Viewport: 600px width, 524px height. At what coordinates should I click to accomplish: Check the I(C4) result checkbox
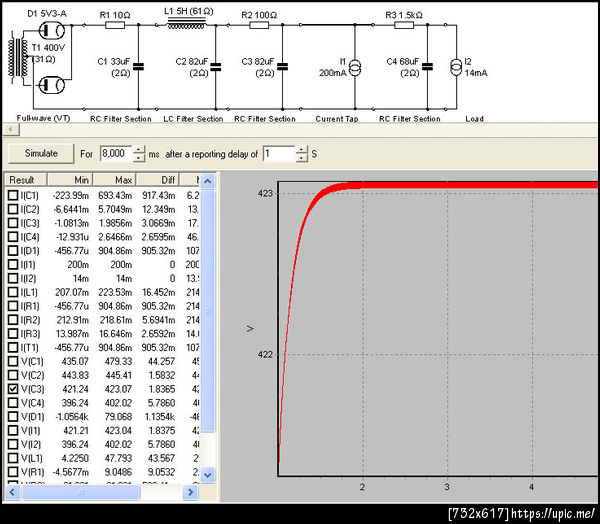13,237
